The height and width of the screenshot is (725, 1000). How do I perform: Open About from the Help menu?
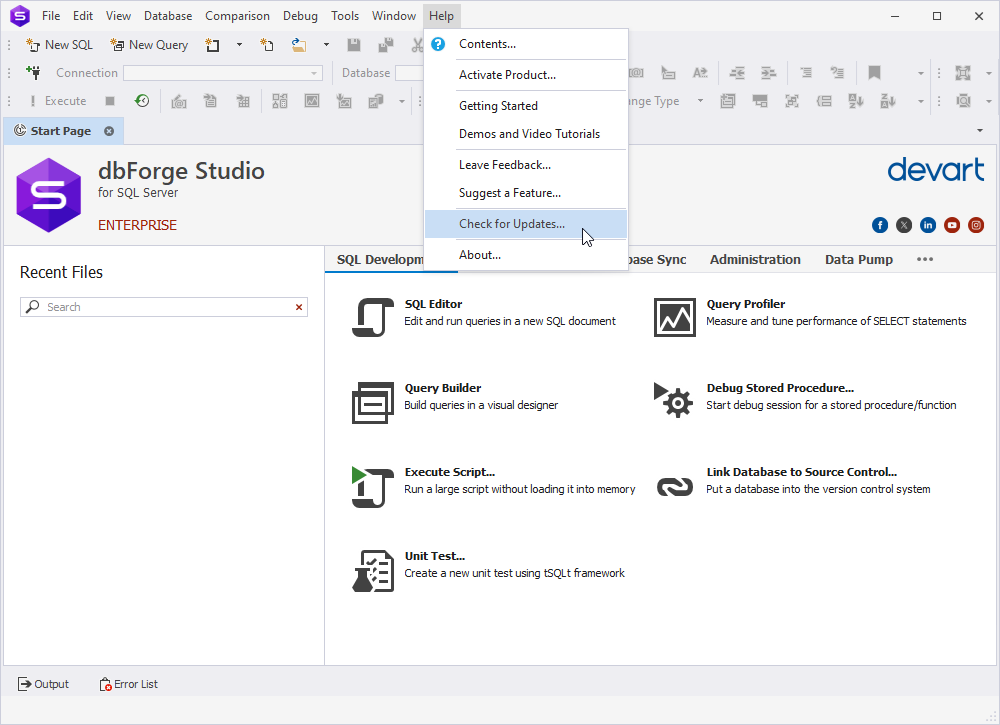click(x=526, y=255)
